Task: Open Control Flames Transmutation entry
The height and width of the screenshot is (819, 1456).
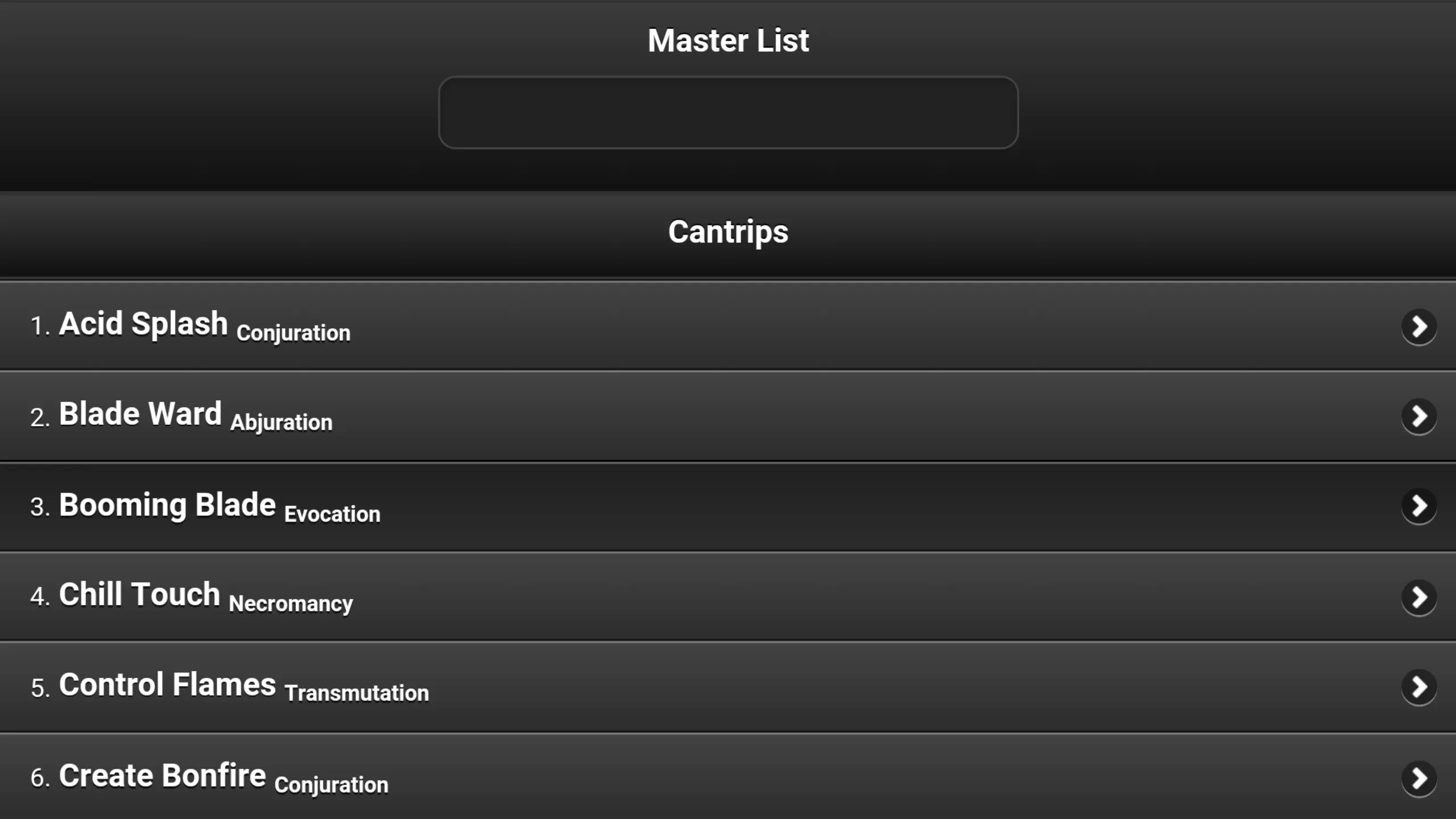Action: (728, 687)
